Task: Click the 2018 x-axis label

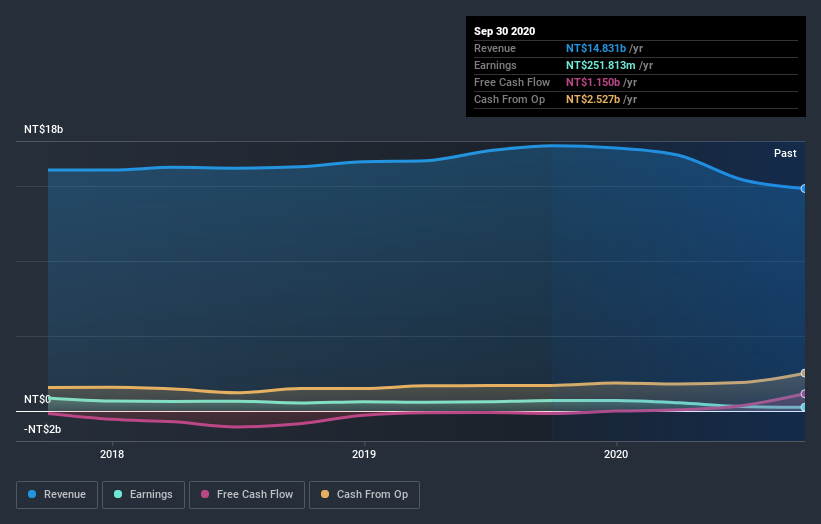Action: coord(112,454)
